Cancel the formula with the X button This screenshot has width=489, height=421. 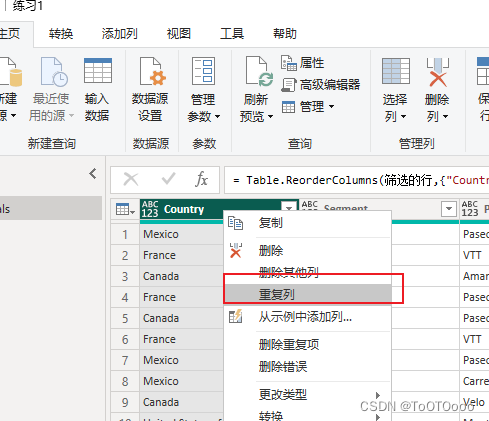[131, 179]
